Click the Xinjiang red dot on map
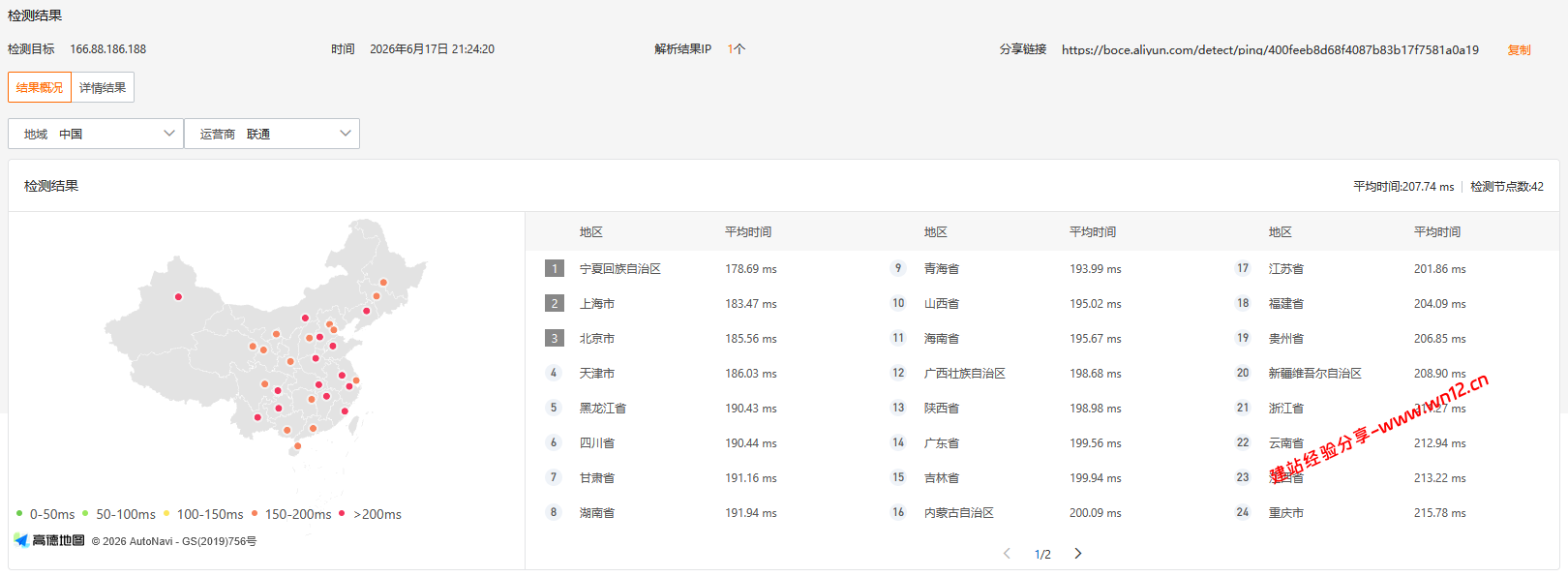 [x=178, y=296]
